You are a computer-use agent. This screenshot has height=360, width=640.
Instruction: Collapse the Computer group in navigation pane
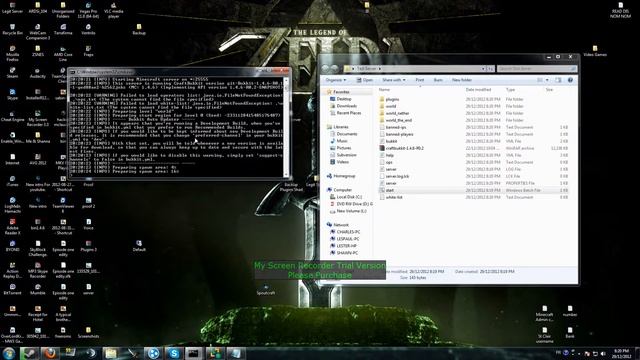329,190
